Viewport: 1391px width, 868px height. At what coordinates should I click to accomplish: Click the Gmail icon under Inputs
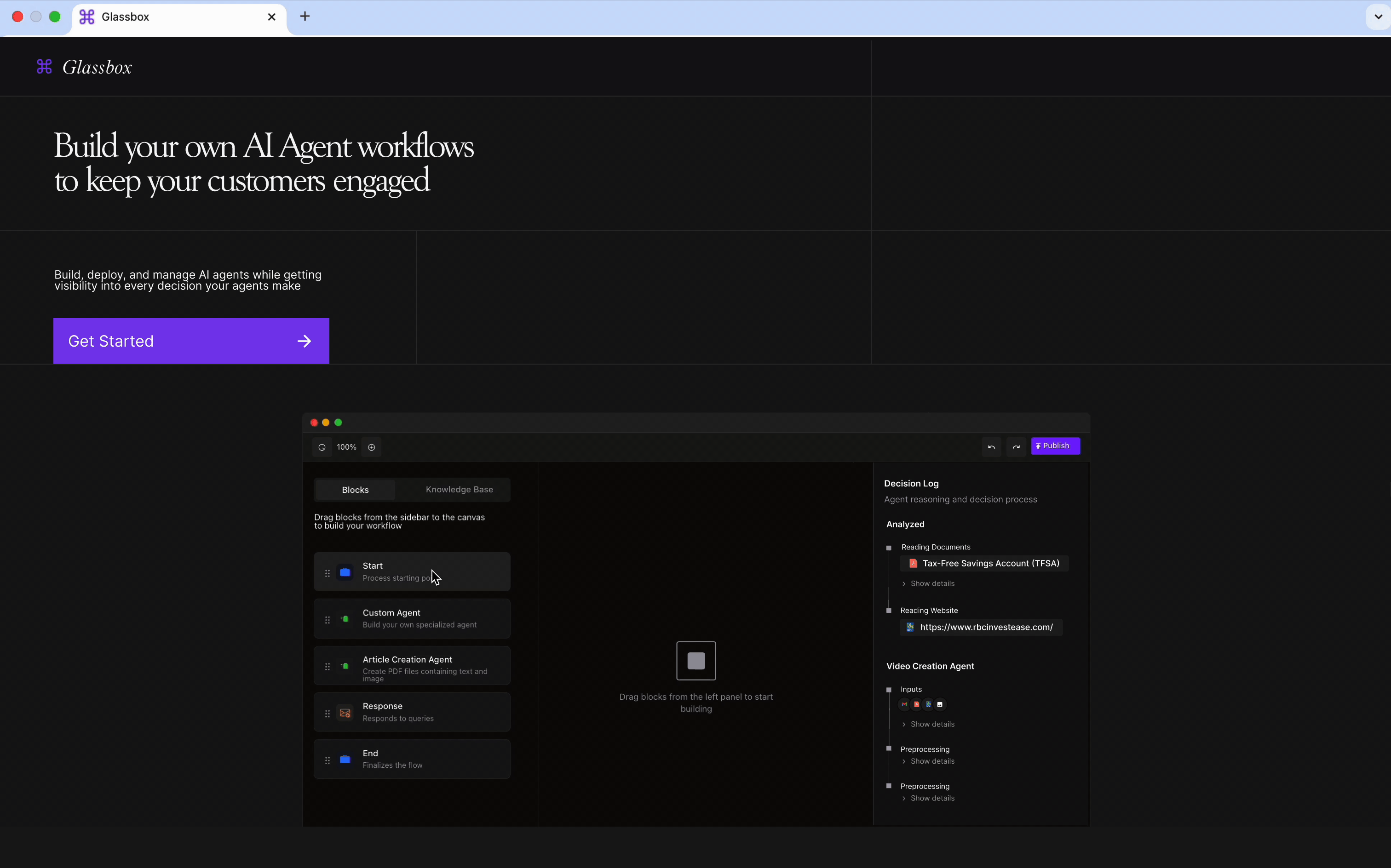pyautogui.click(x=904, y=704)
